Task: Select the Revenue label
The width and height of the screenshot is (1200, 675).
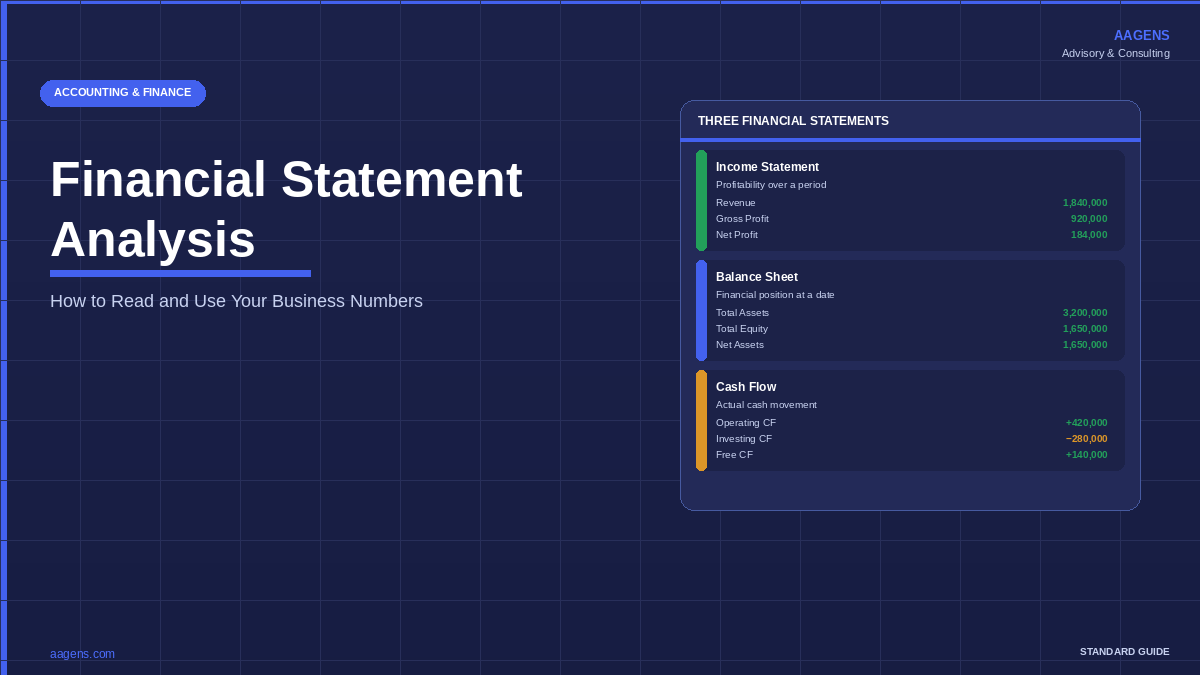Action: [x=736, y=203]
